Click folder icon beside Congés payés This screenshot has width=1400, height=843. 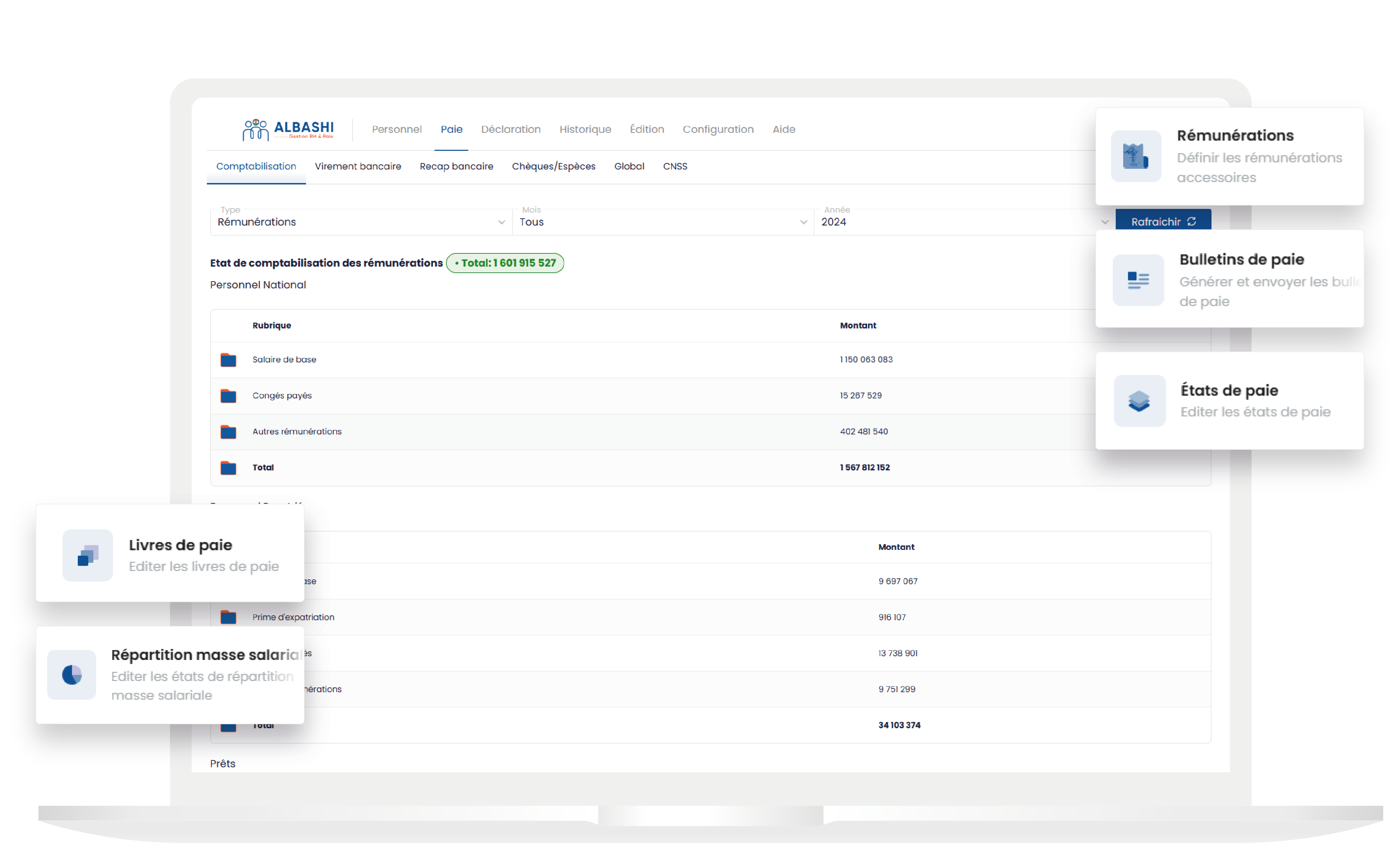pyautogui.click(x=228, y=396)
